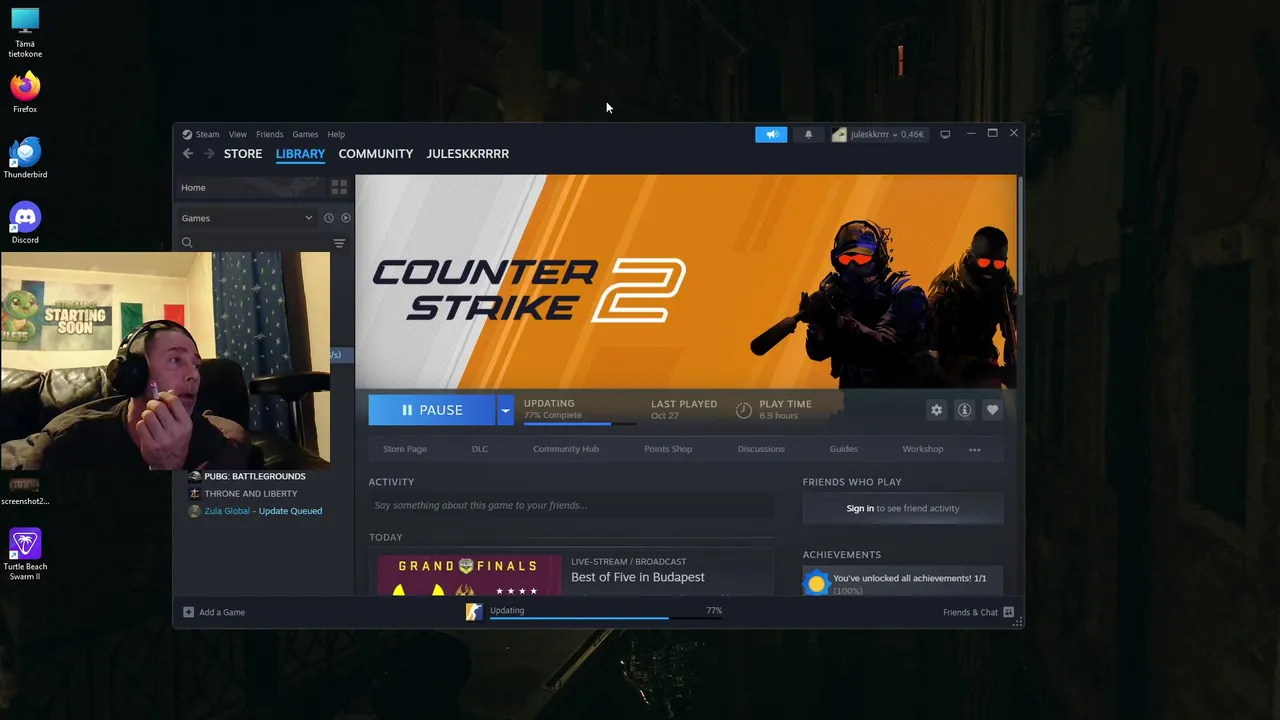The height and width of the screenshot is (720, 1280).
Task: Open the Guides link
Action: [x=843, y=449]
